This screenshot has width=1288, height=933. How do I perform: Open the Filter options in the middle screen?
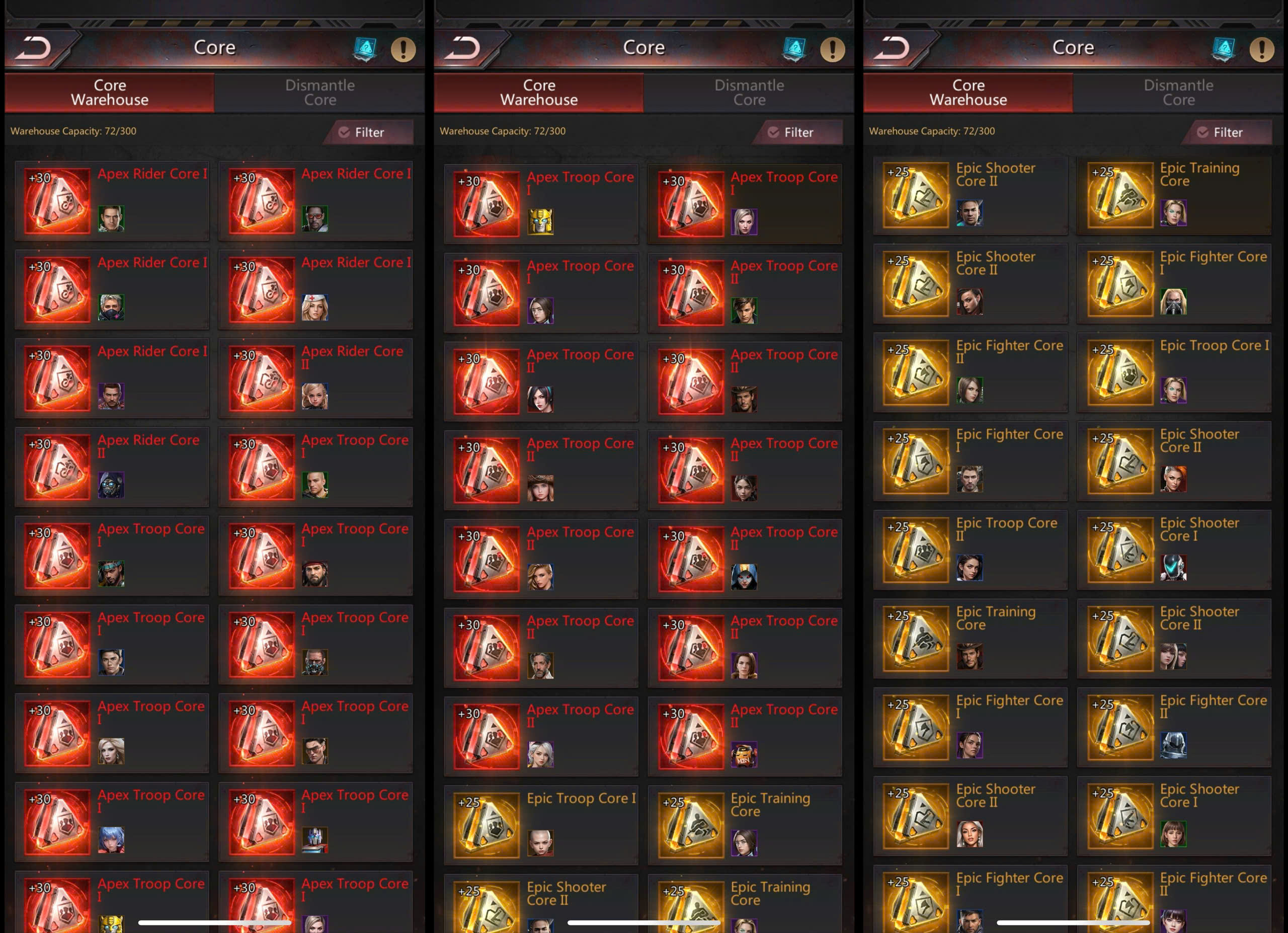point(797,132)
